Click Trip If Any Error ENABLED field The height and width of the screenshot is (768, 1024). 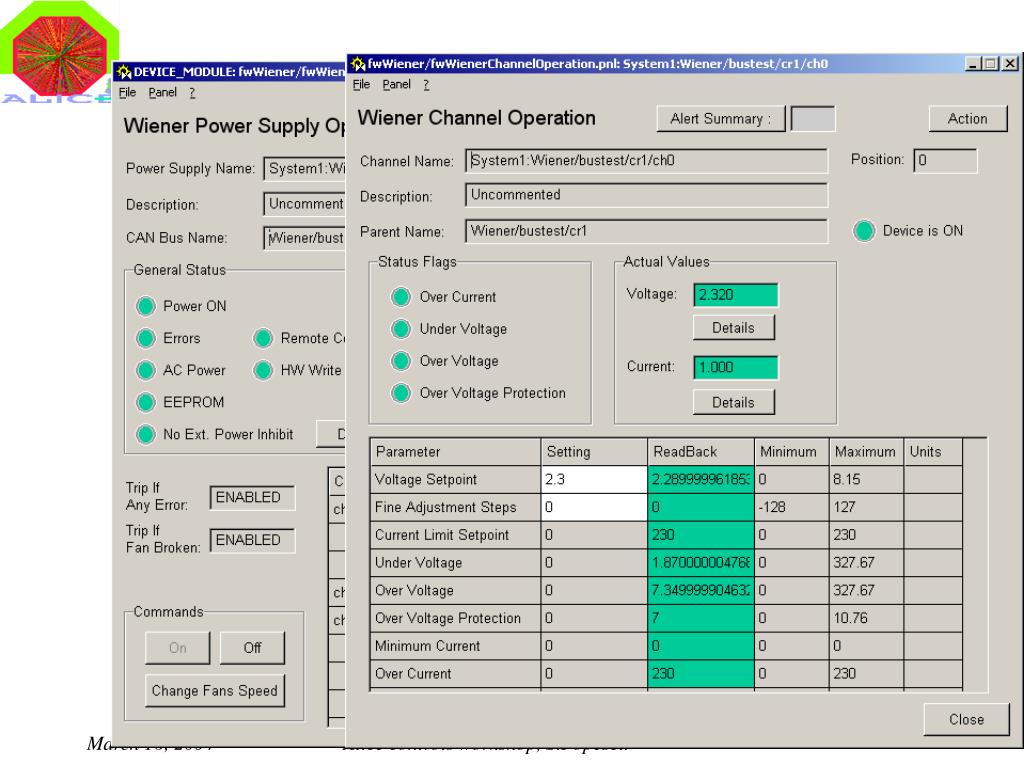[252, 498]
